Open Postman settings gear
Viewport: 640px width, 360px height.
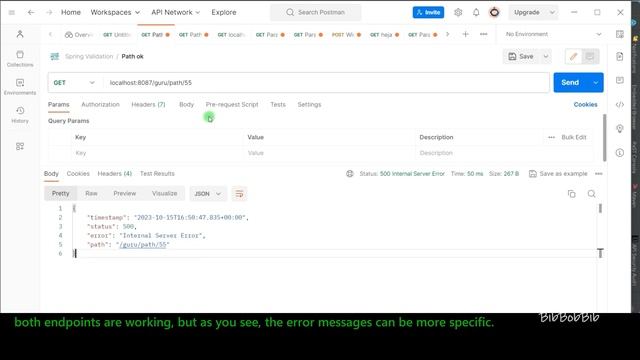458,13
